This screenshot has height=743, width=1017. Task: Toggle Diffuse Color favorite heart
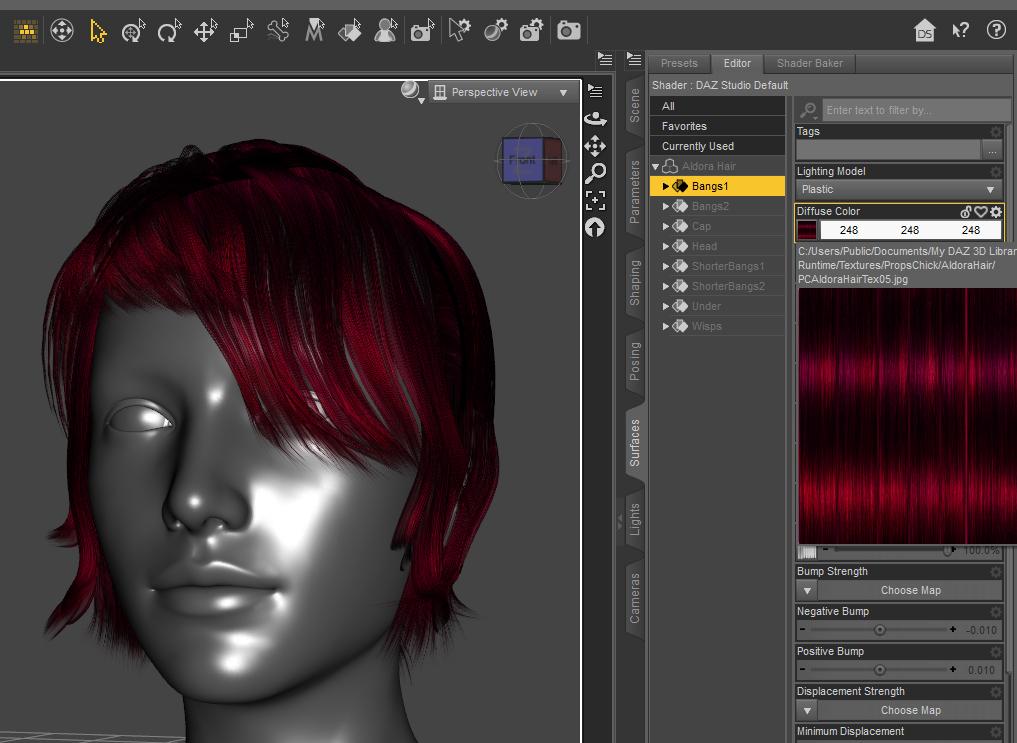981,212
